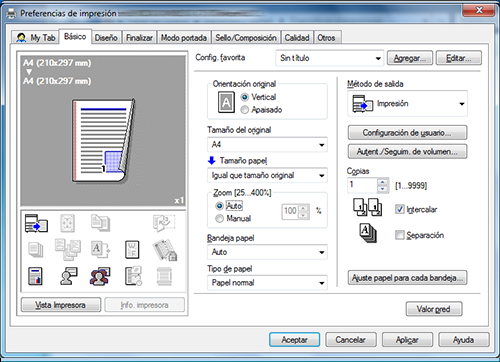Click the grayed overlapping documents icon in top row
The image size is (500, 362).
[x=100, y=223]
